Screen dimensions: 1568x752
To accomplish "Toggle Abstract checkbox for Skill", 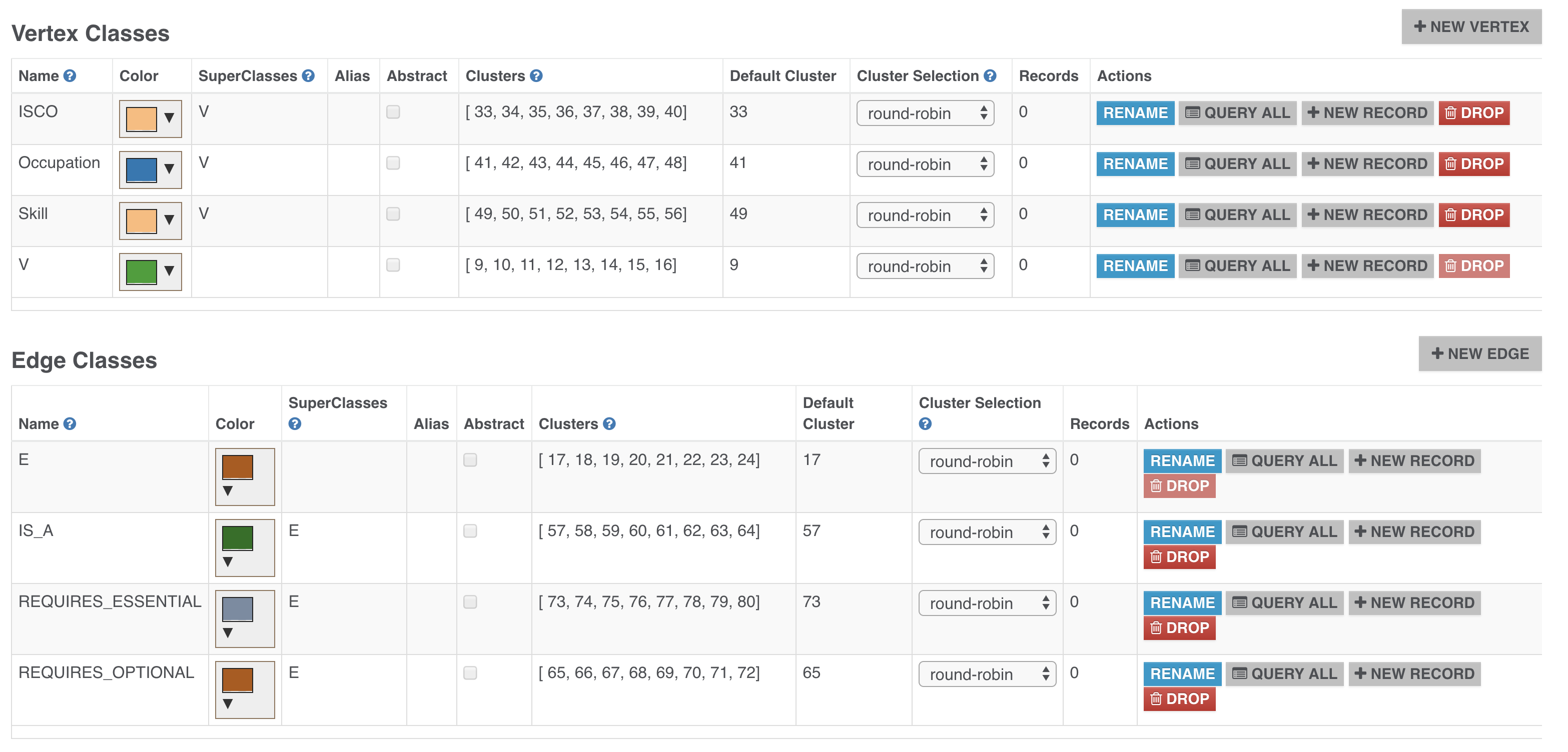I will pos(393,214).
